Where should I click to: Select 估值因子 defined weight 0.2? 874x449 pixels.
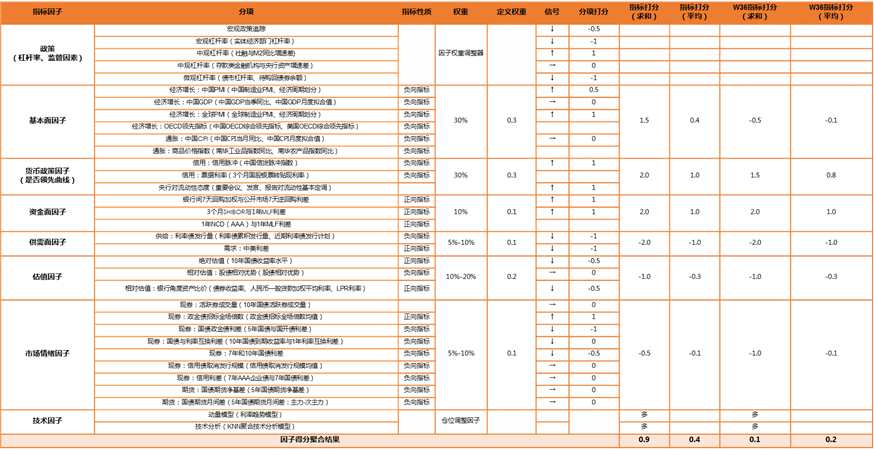coord(511,277)
